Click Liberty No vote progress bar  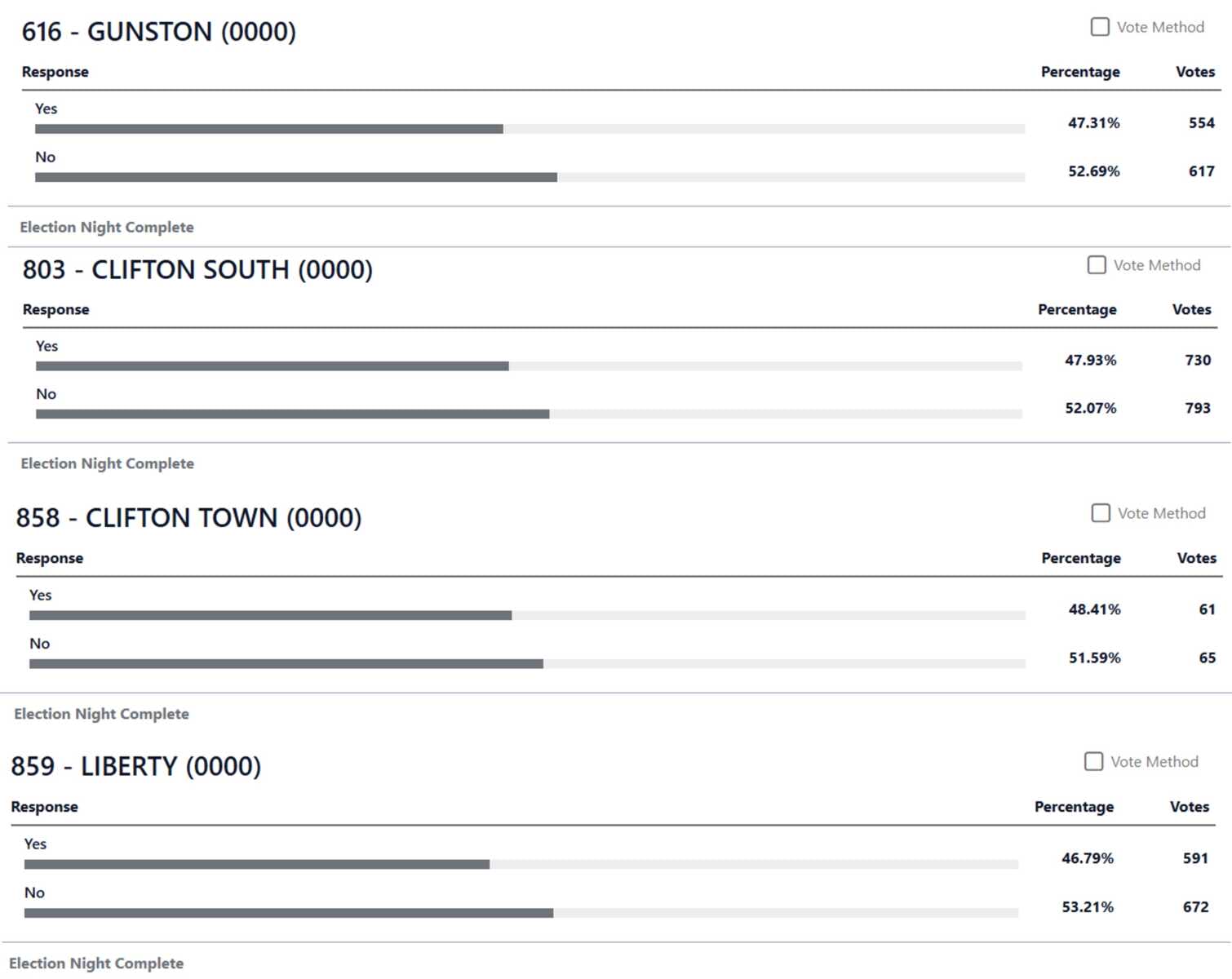click(521, 913)
